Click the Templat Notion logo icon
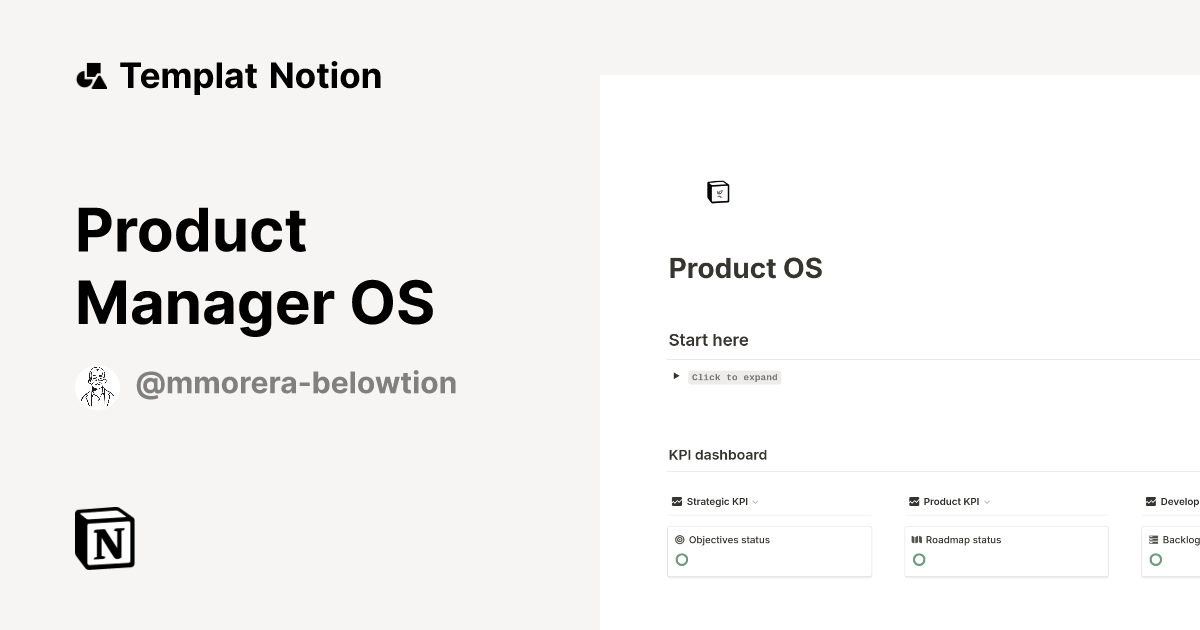 [91, 75]
